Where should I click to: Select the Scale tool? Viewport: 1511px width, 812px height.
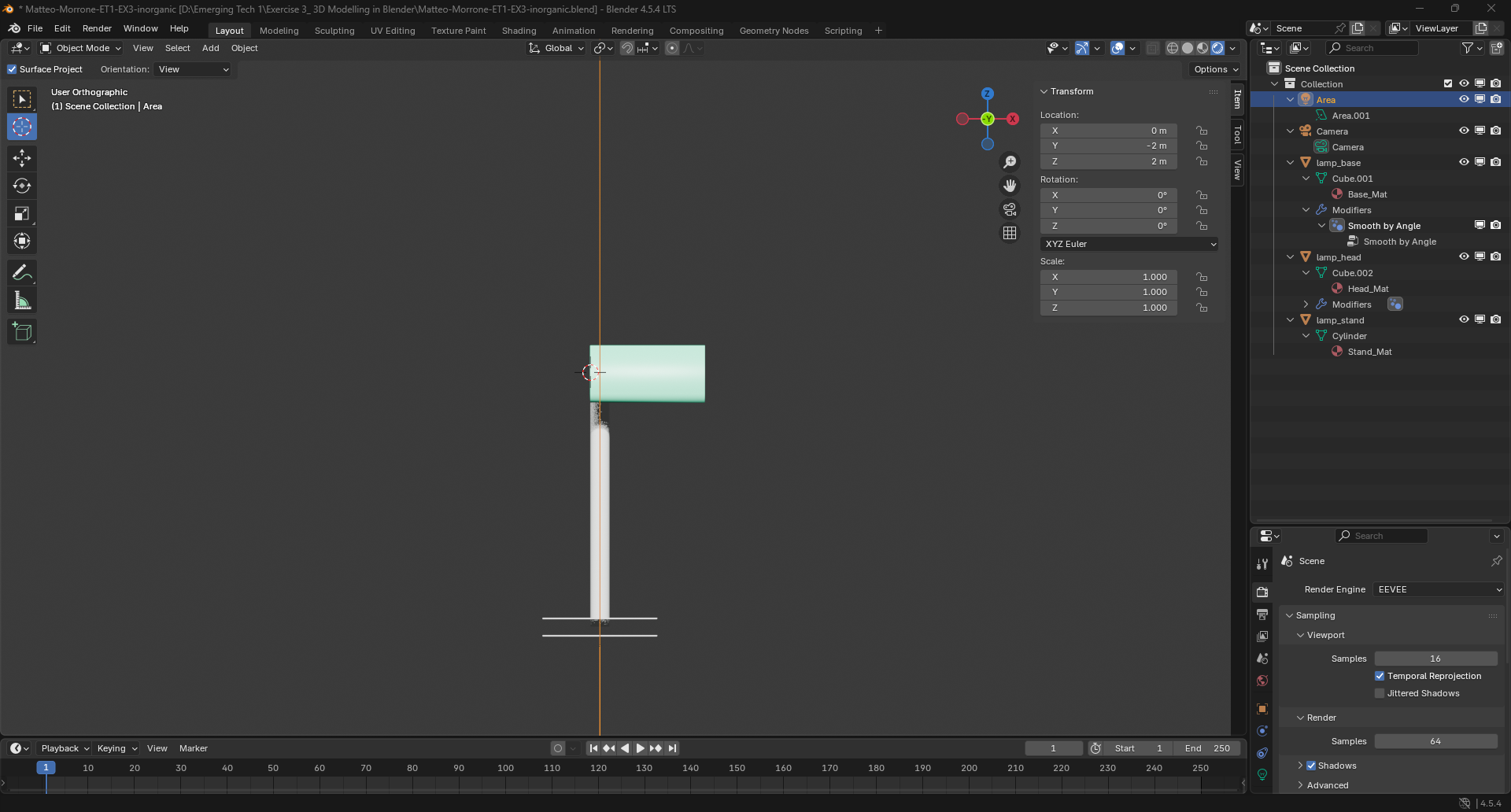pos(22,214)
